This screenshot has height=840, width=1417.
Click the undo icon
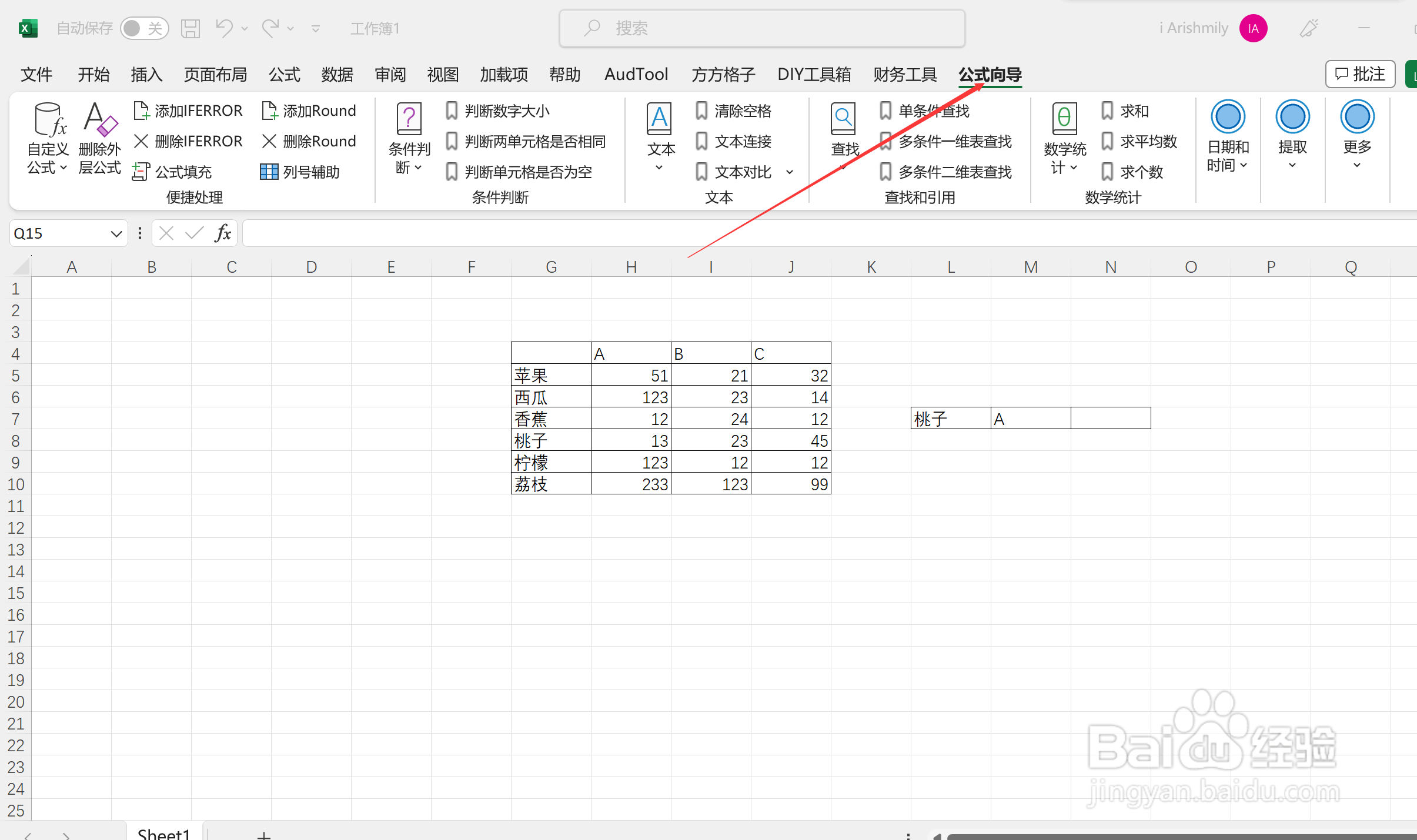click(x=224, y=28)
